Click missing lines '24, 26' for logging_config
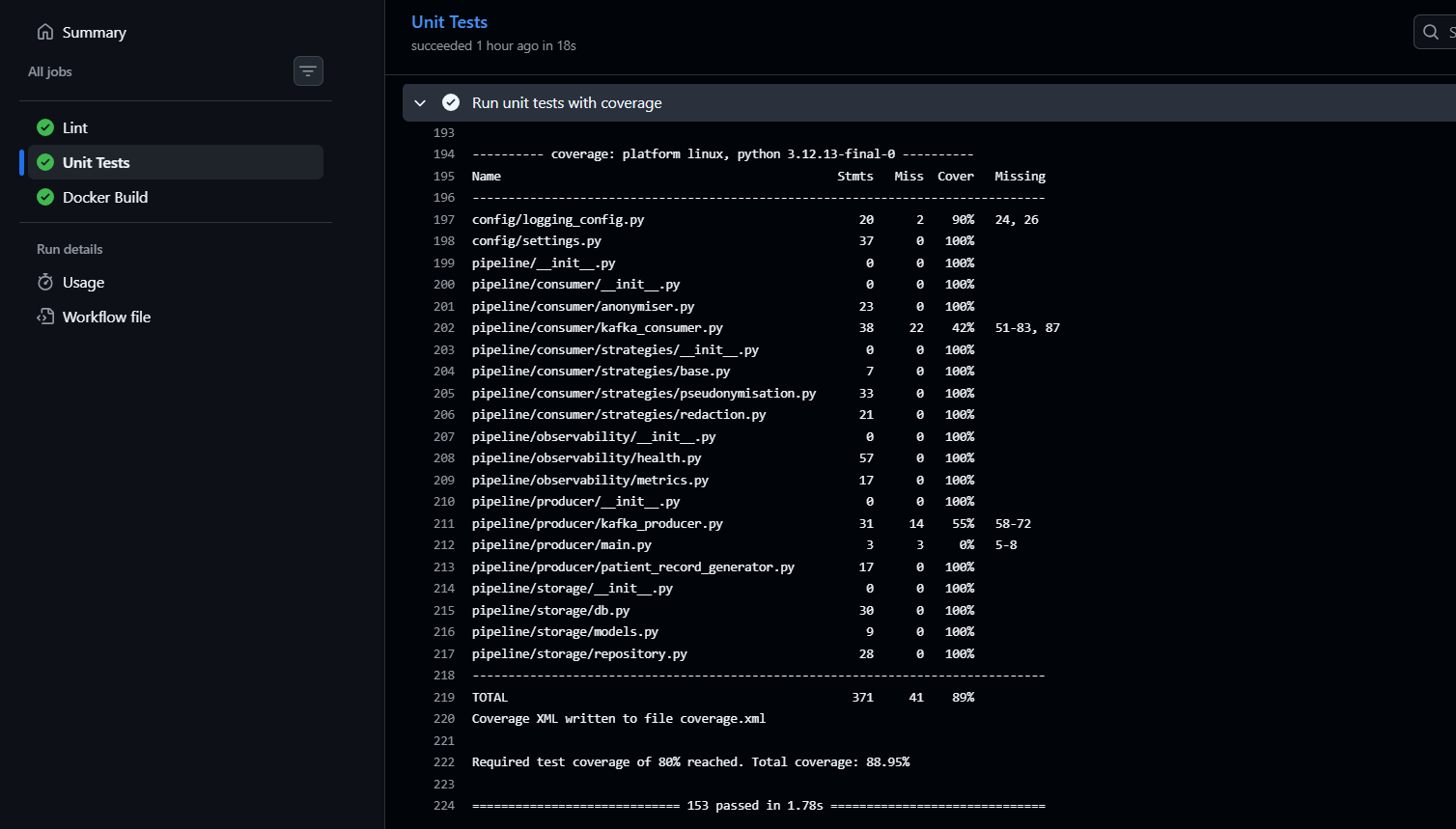 tap(1017, 219)
